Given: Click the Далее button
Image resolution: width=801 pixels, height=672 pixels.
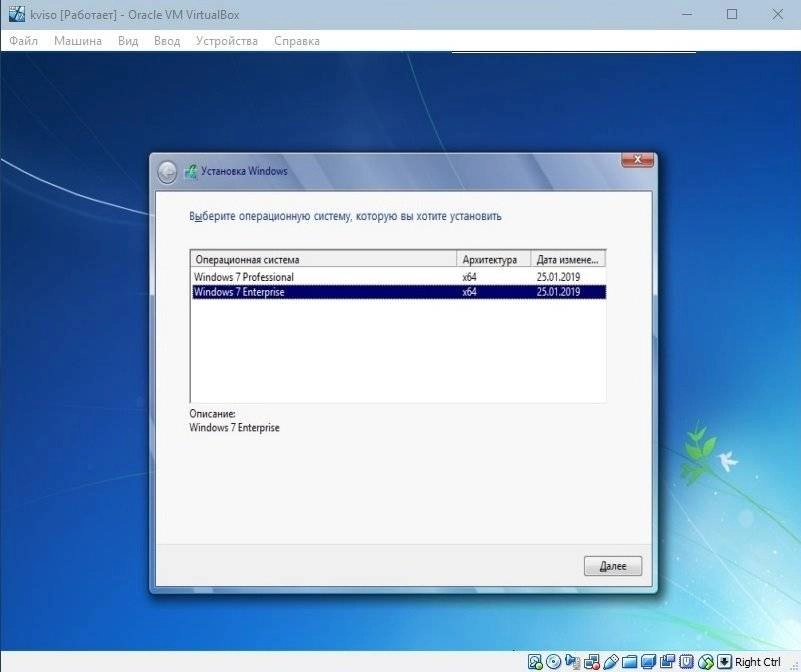Looking at the screenshot, I should tap(612, 566).
